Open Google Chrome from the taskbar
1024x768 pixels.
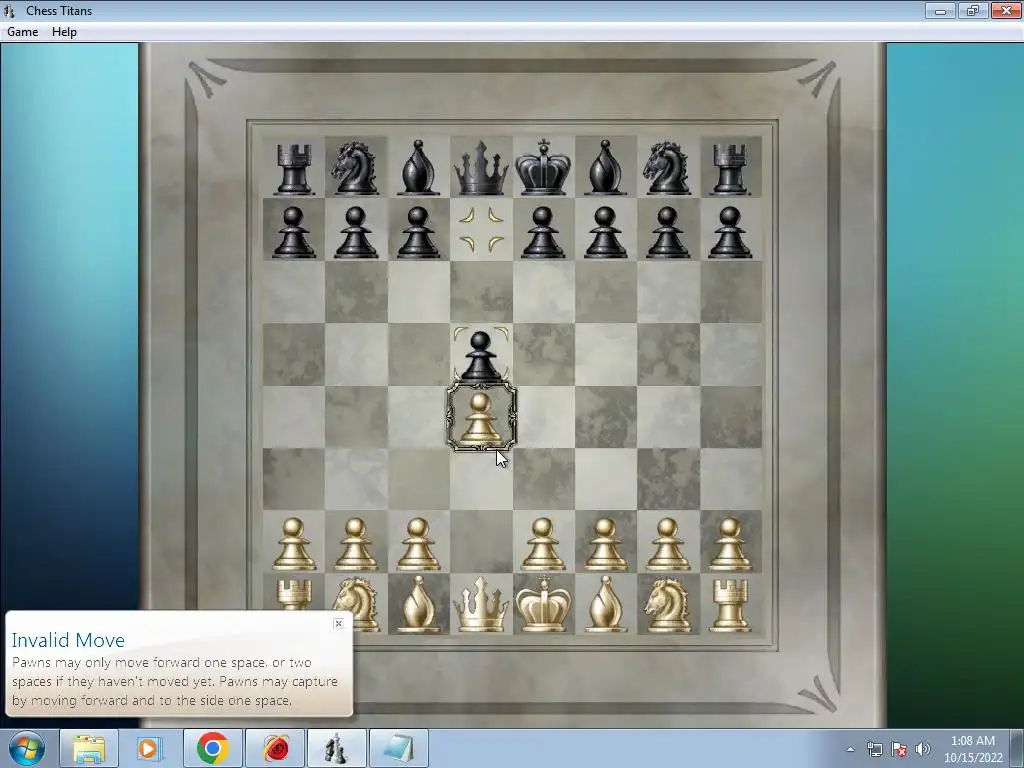coord(212,748)
